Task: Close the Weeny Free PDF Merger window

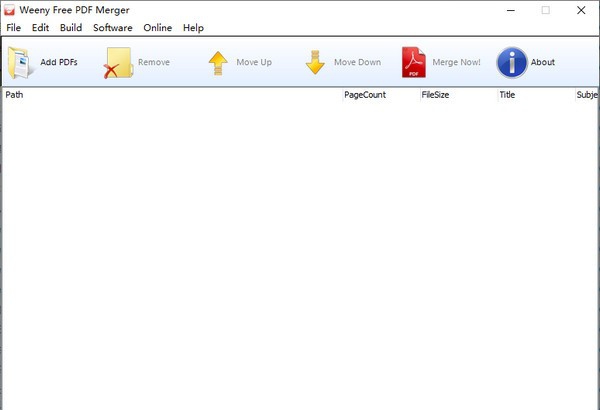Action: tap(581, 10)
